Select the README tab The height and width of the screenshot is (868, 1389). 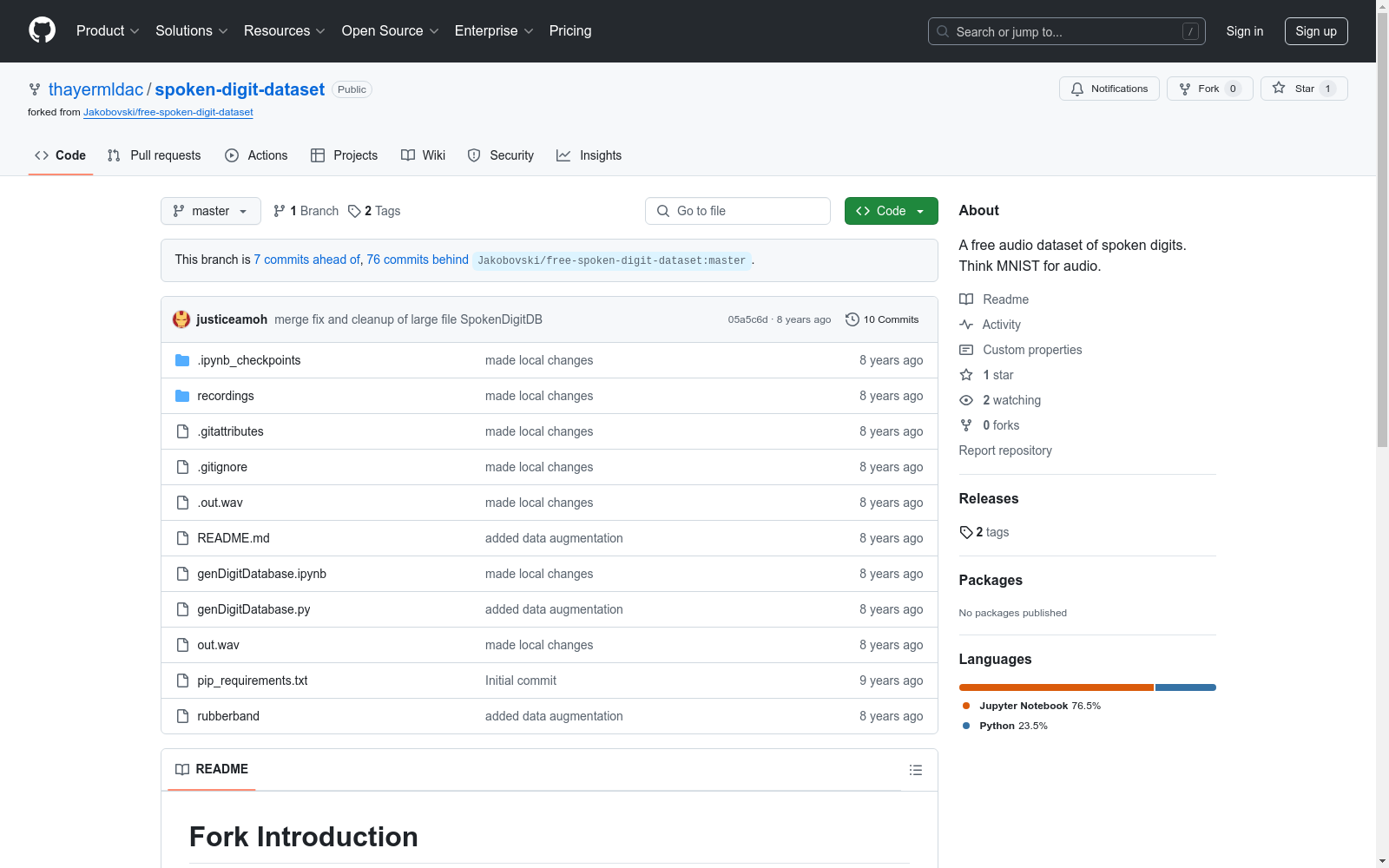pyautogui.click(x=212, y=769)
